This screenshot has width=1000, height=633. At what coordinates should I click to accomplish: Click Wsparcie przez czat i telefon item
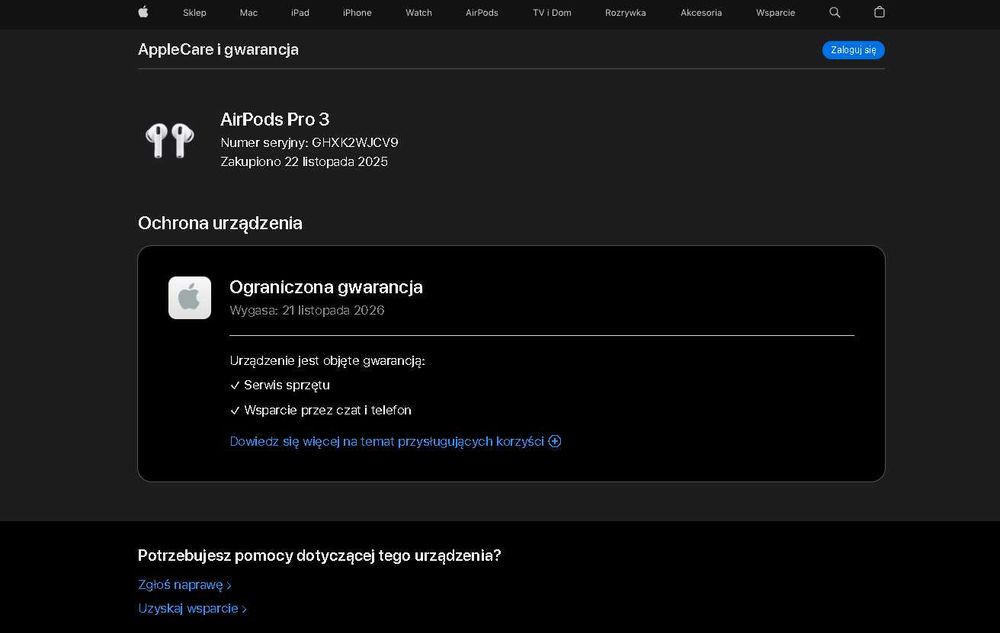[x=321, y=410]
